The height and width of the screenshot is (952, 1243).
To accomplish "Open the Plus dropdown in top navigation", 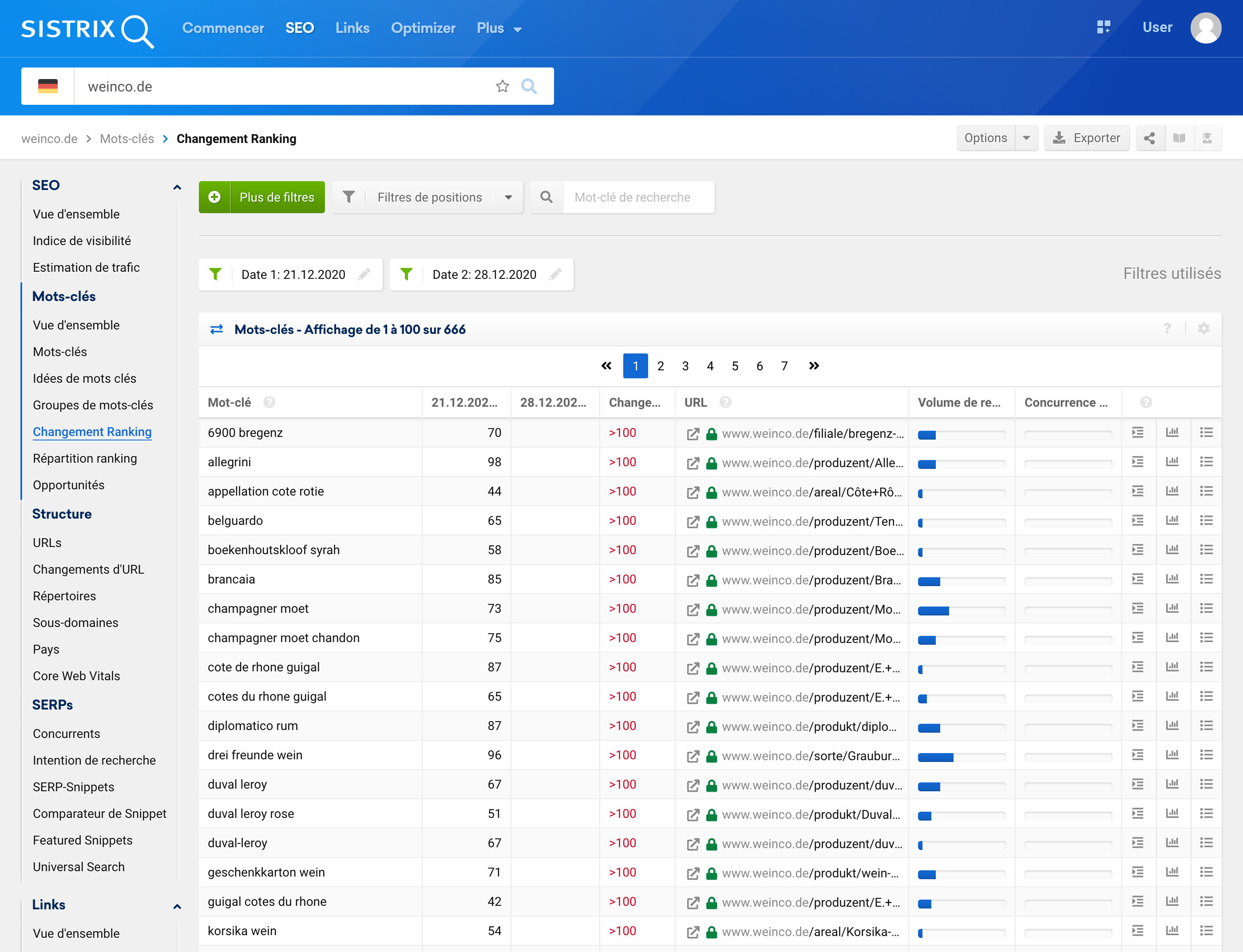I will (x=499, y=28).
